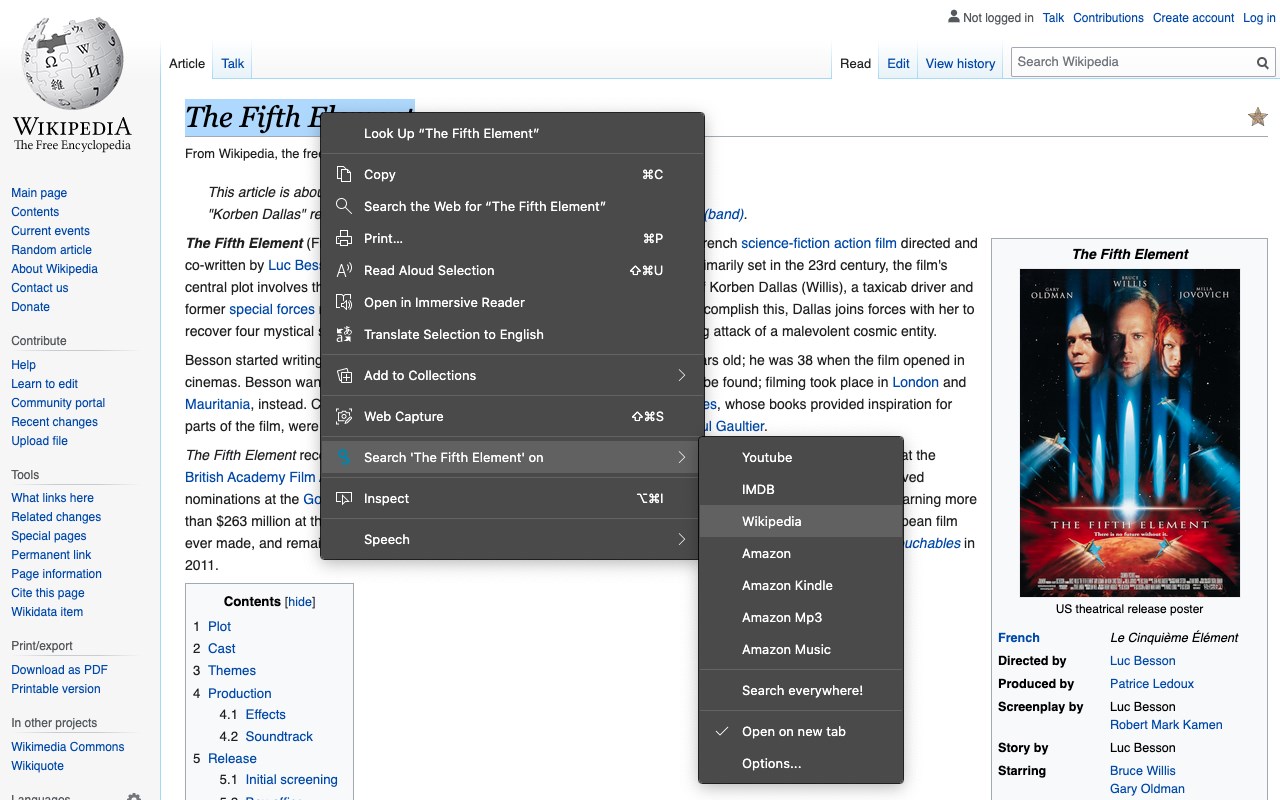The image size is (1280, 800).
Task: Click the Wikipedia globe logo
Action: click(x=72, y=63)
